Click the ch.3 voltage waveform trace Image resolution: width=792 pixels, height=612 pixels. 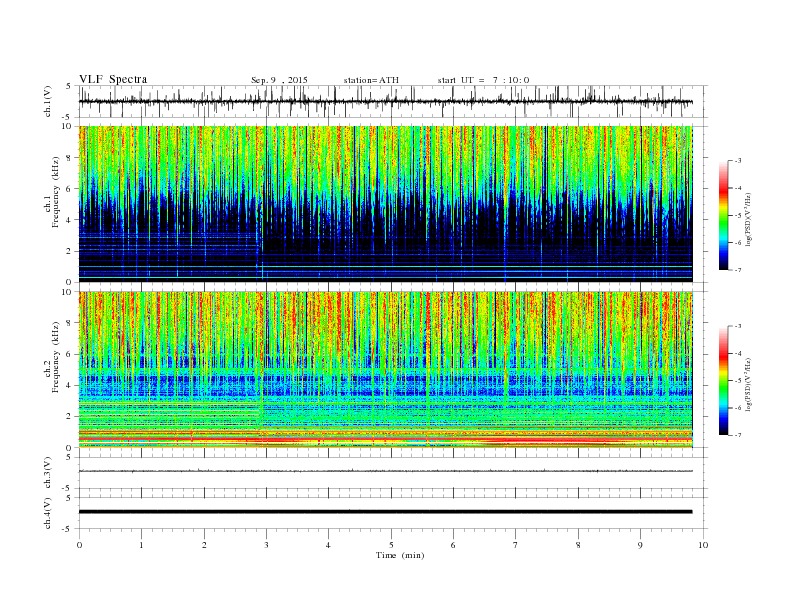coord(385,471)
